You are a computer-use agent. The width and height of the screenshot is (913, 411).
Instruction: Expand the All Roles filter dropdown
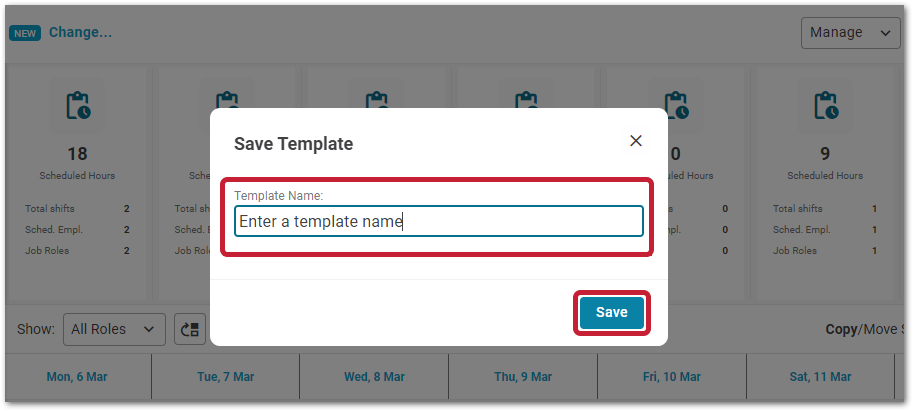pyautogui.click(x=114, y=329)
